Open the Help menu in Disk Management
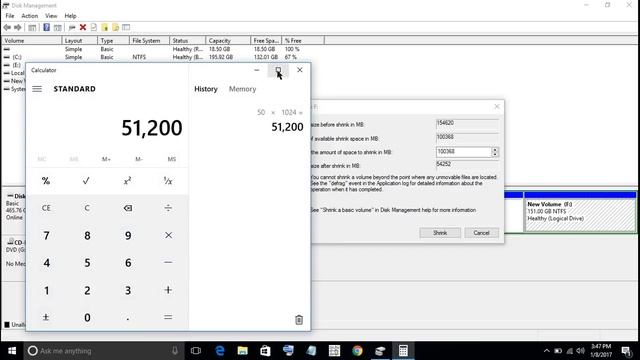The height and width of the screenshot is (360, 640). [70, 16]
